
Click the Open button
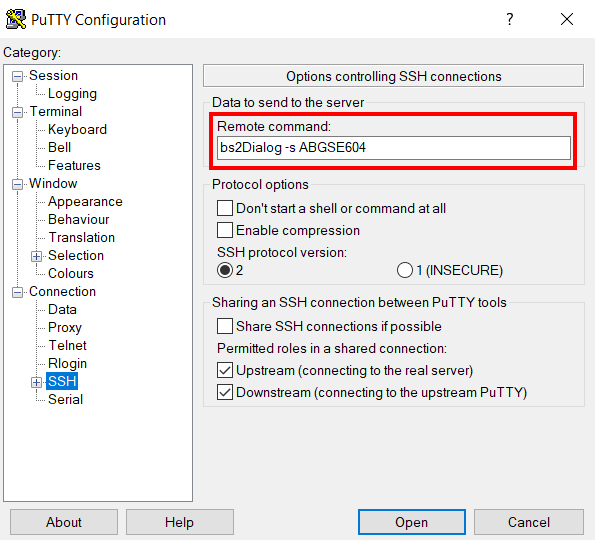[412, 522]
